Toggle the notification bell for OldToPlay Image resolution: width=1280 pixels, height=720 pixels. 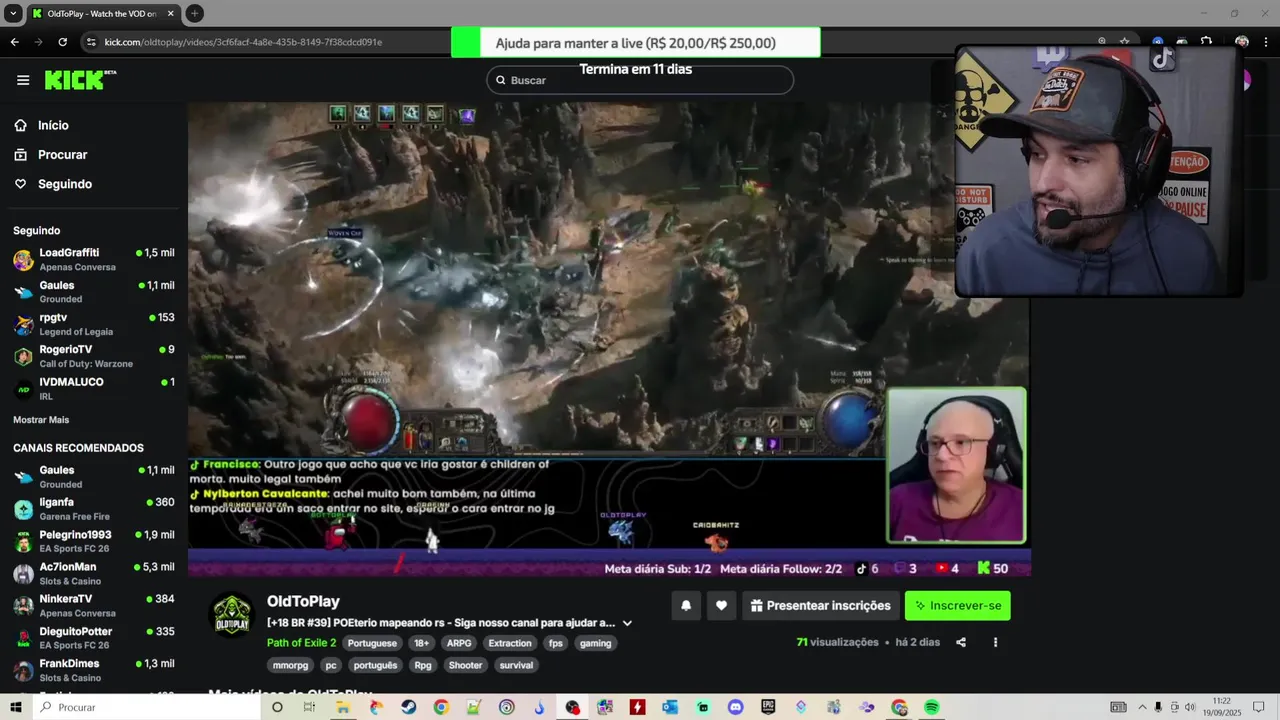coord(686,605)
